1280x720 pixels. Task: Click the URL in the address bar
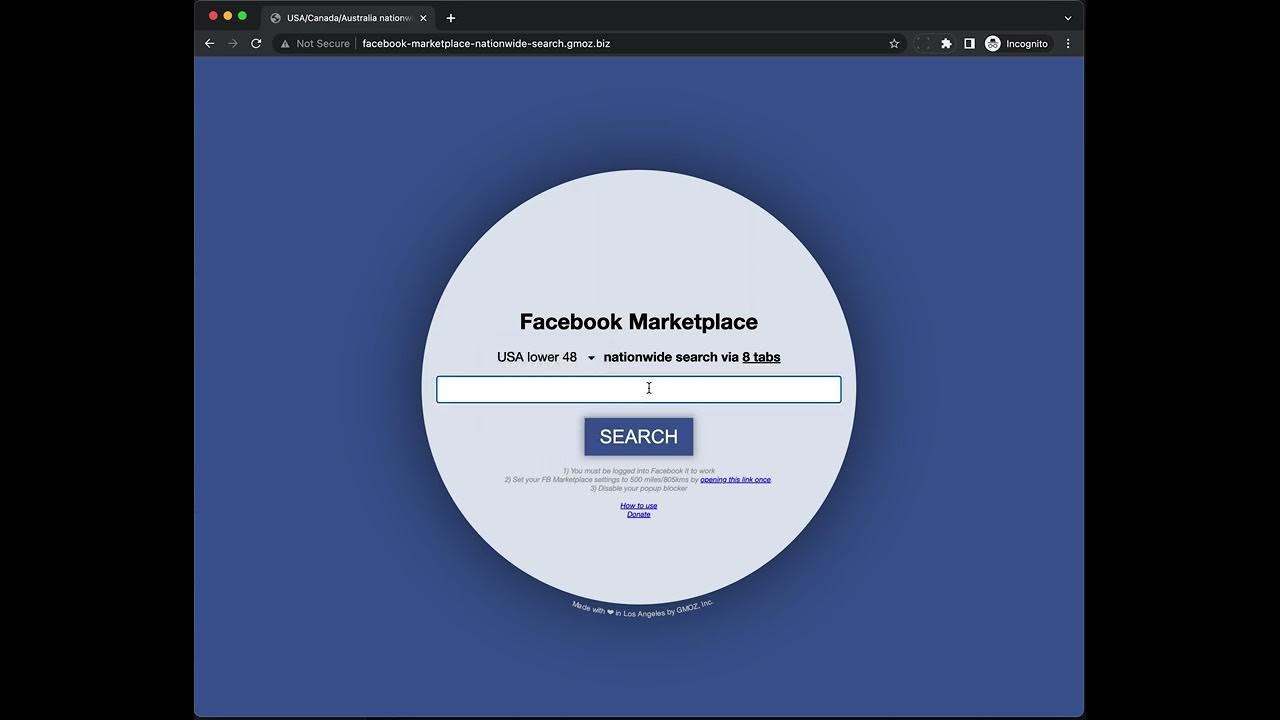tap(486, 44)
